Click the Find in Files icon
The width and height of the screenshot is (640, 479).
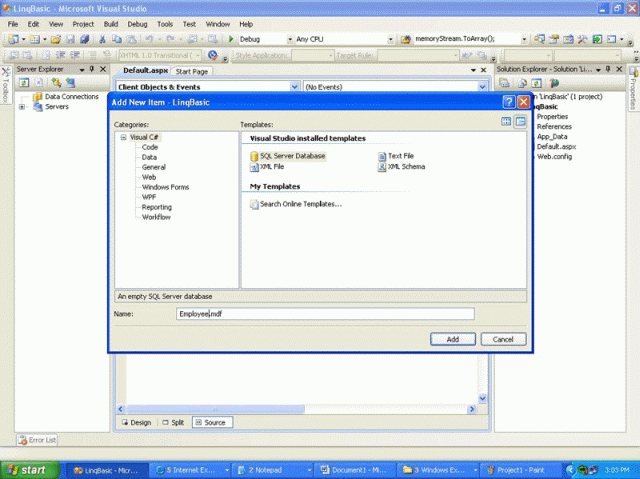(405, 39)
